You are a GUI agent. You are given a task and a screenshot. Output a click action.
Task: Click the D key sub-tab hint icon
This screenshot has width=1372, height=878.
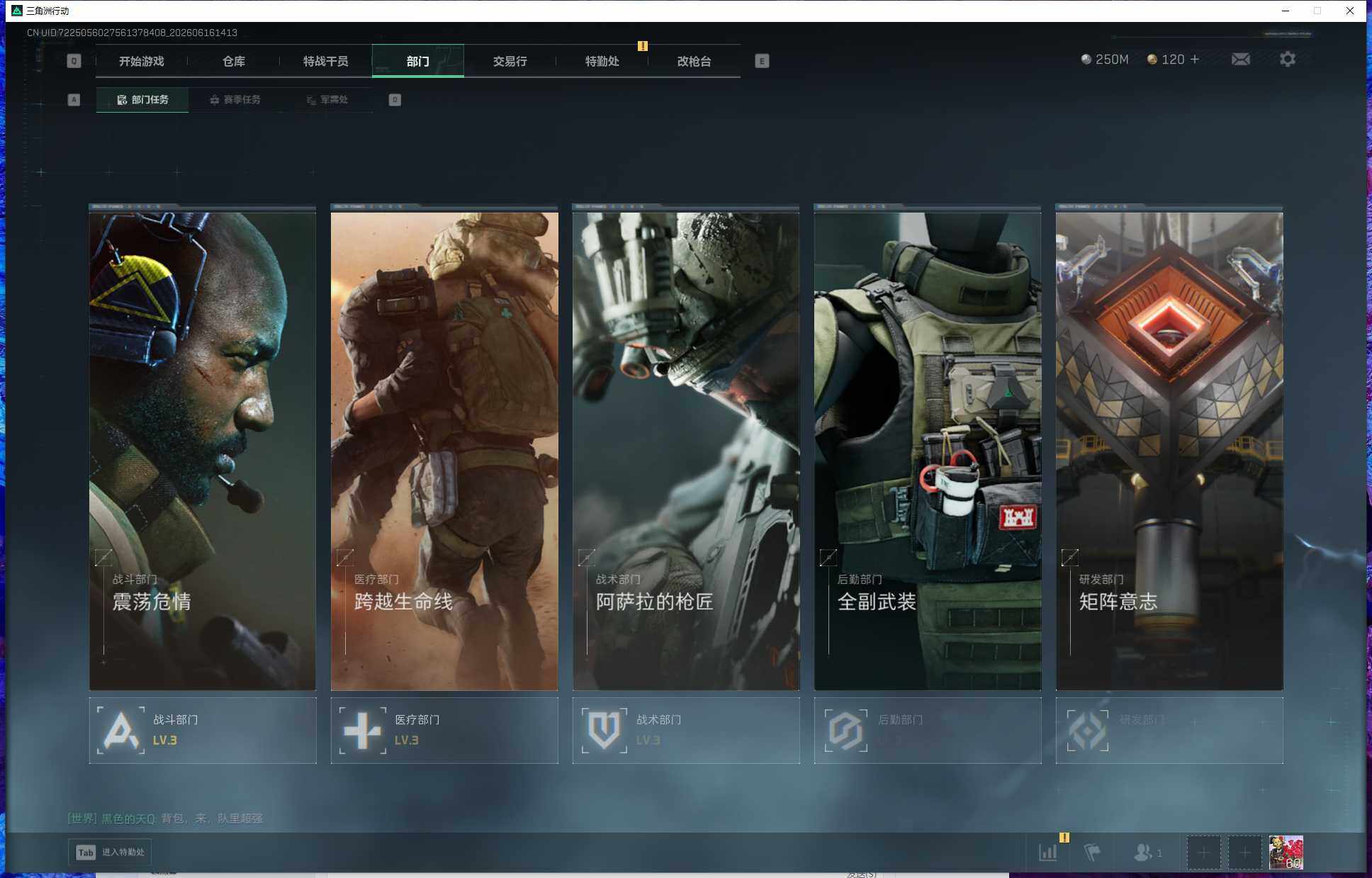pyautogui.click(x=395, y=100)
